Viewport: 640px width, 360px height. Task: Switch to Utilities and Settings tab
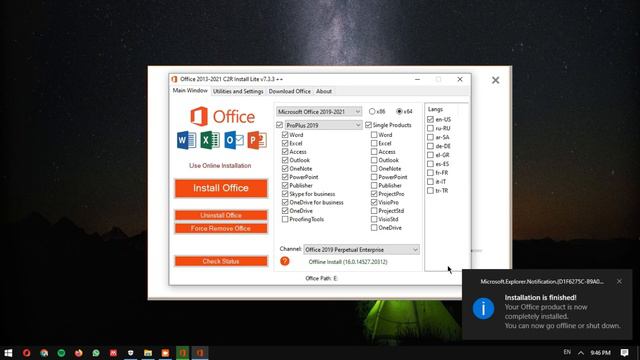(238, 91)
